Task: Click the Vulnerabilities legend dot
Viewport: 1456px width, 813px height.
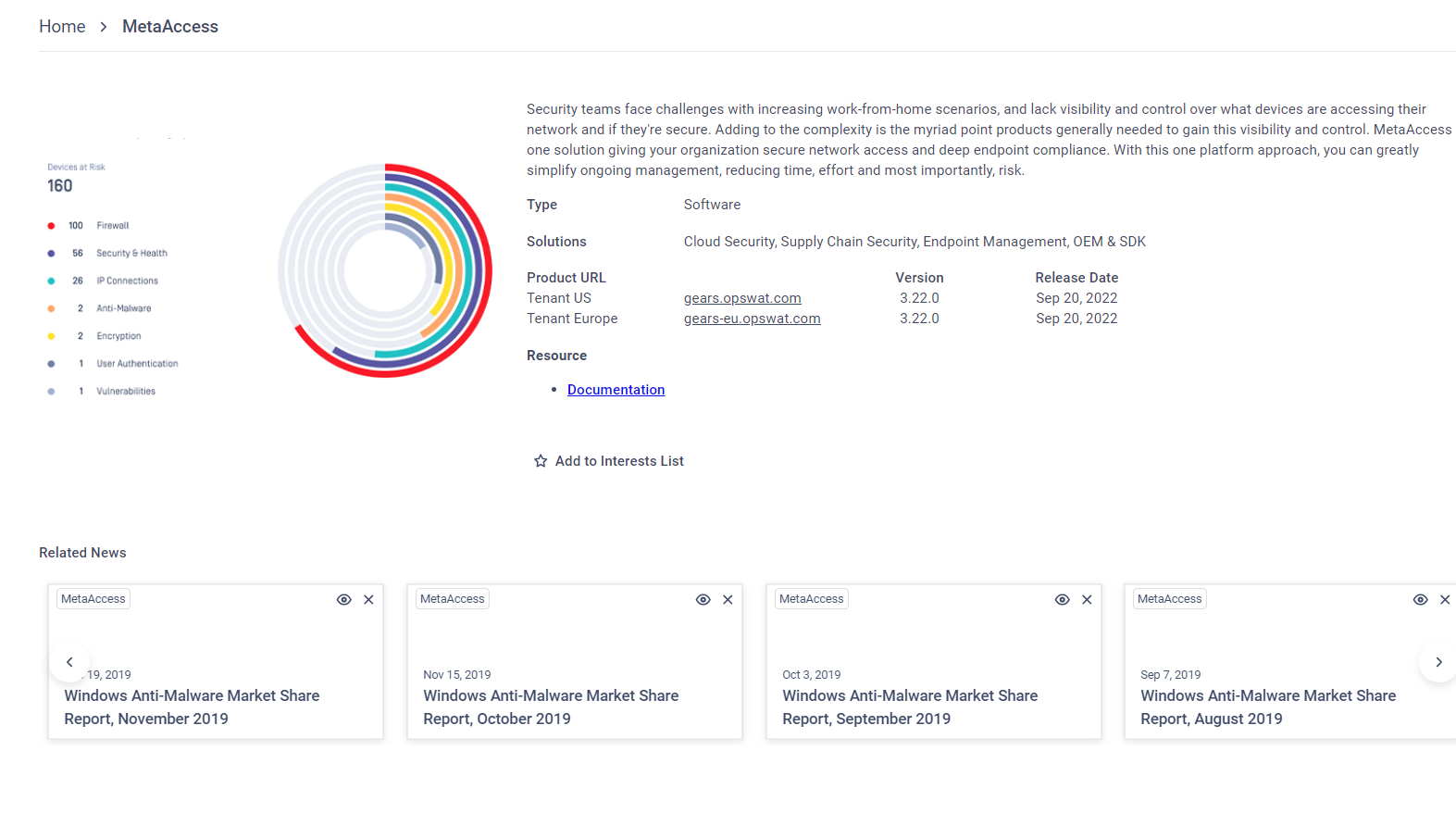Action: click(51, 392)
